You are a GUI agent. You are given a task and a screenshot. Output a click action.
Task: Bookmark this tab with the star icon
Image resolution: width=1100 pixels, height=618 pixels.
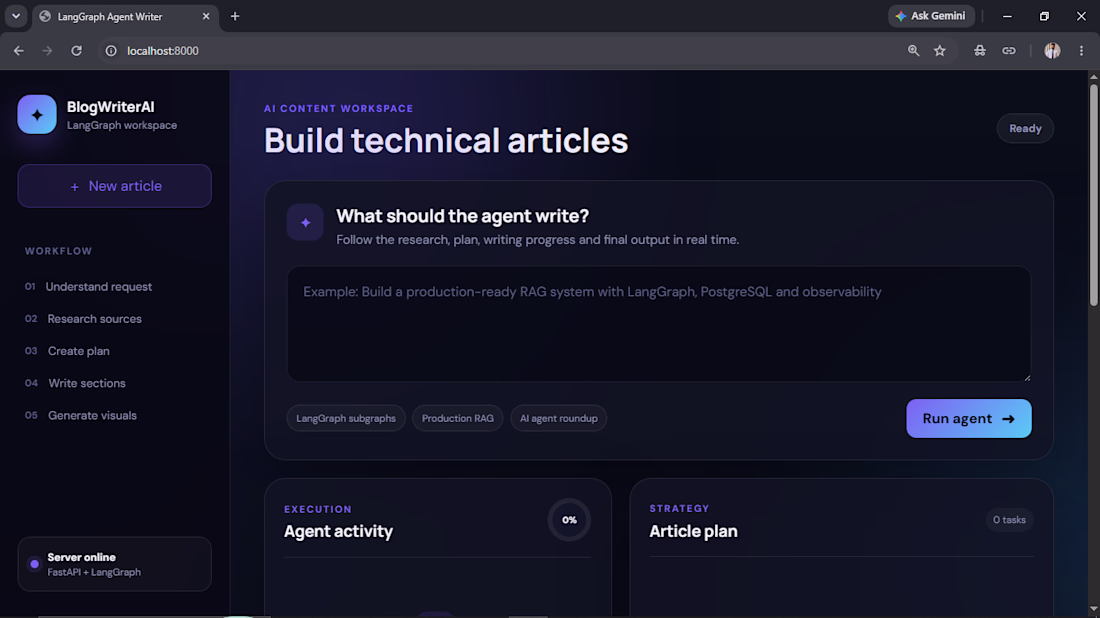click(940, 51)
